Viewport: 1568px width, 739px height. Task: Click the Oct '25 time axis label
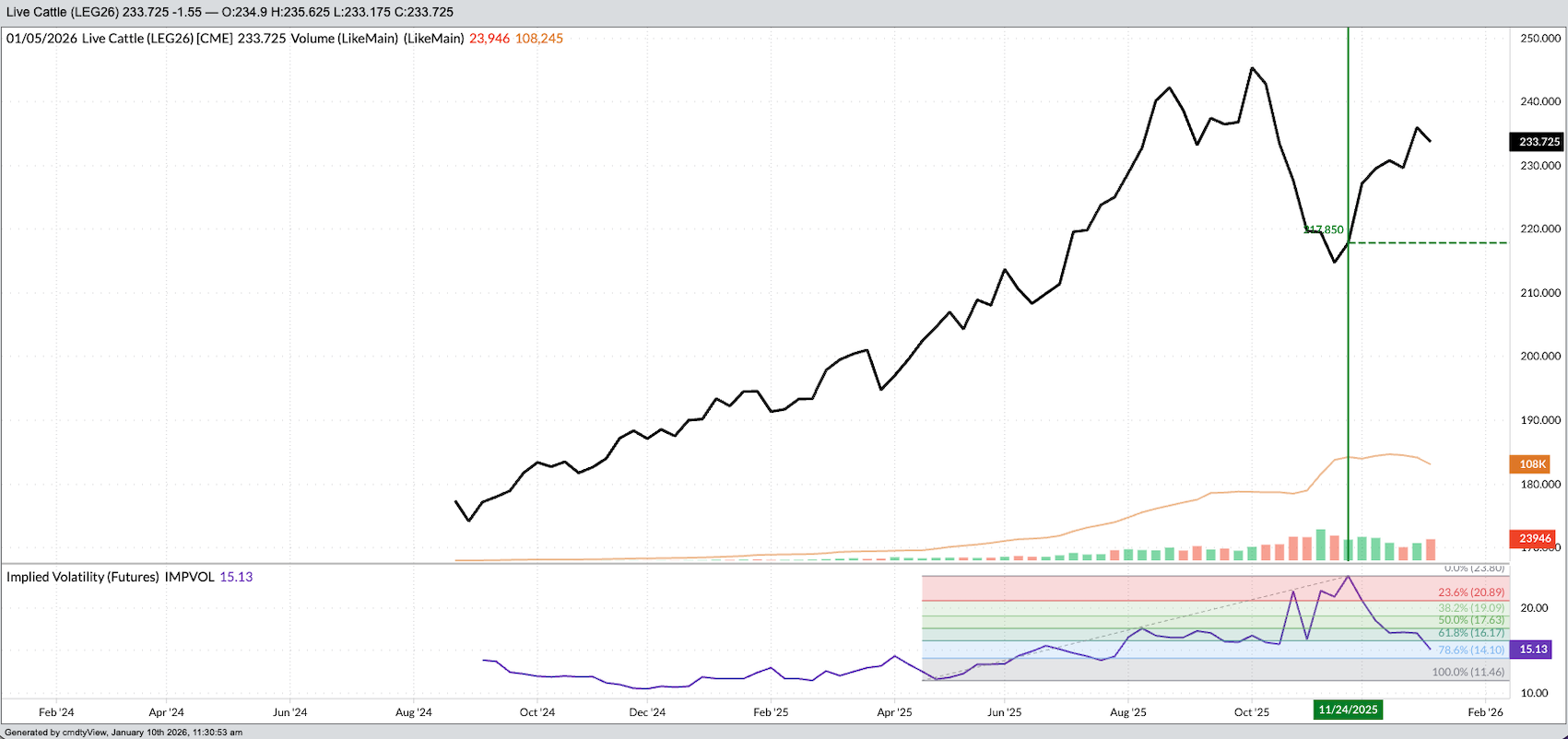tap(1252, 712)
